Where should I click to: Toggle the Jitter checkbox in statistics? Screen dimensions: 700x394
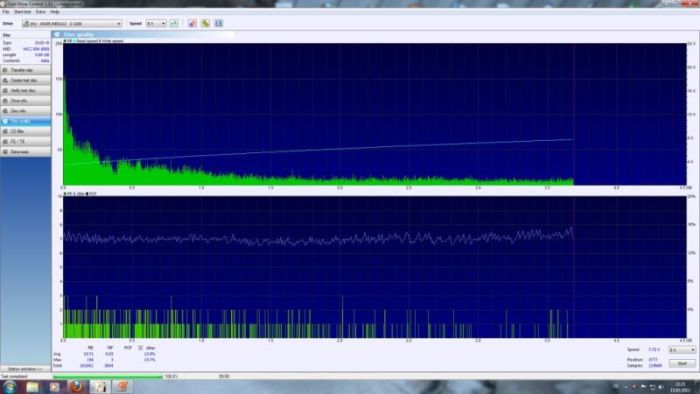click(140, 348)
